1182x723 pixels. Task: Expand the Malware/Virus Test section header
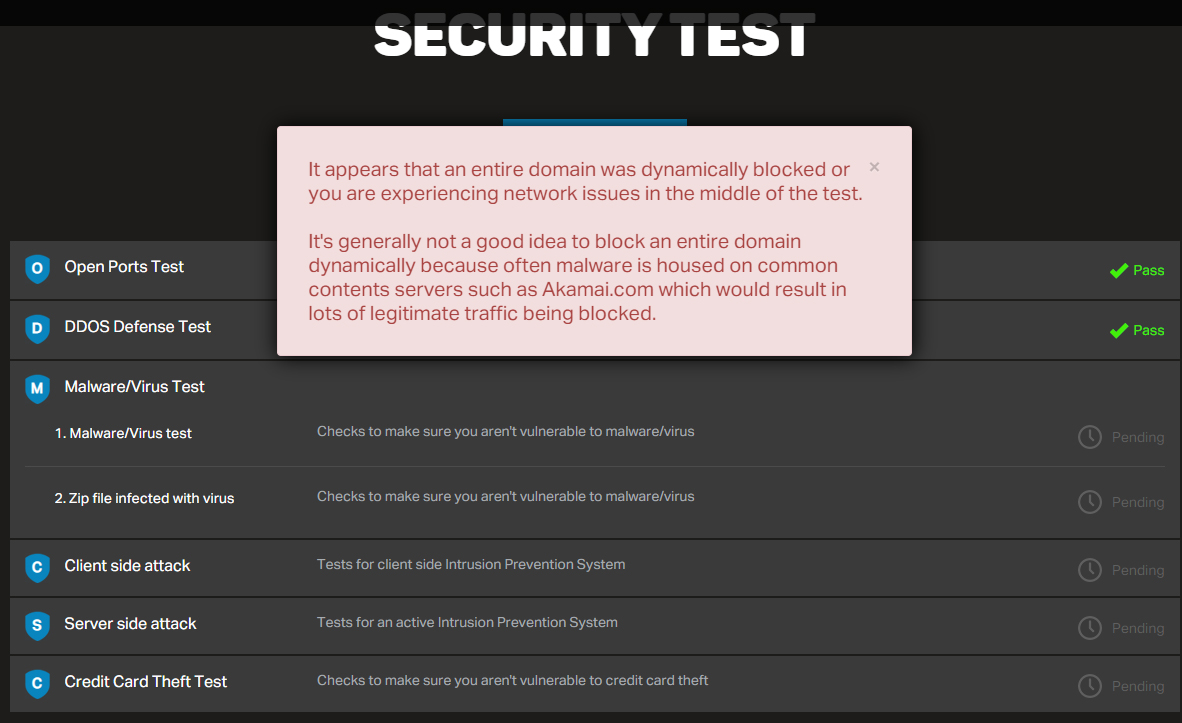coord(134,387)
